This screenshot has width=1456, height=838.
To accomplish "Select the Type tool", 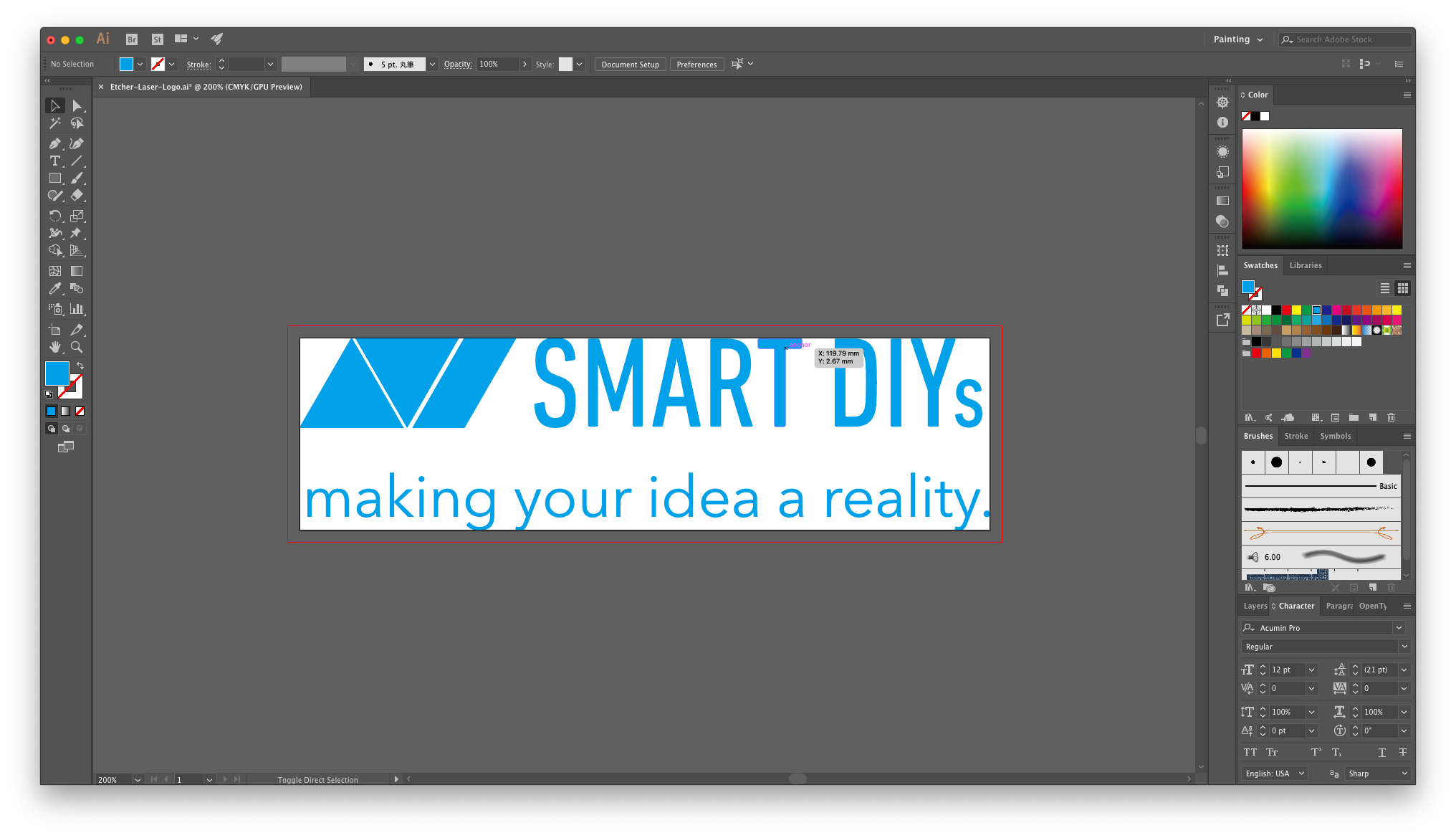I will coord(54,161).
